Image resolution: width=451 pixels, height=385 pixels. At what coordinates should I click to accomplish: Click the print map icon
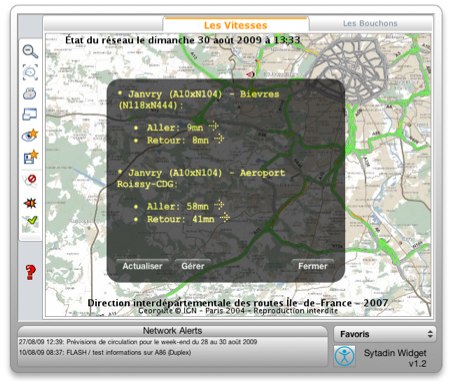(x=30, y=94)
